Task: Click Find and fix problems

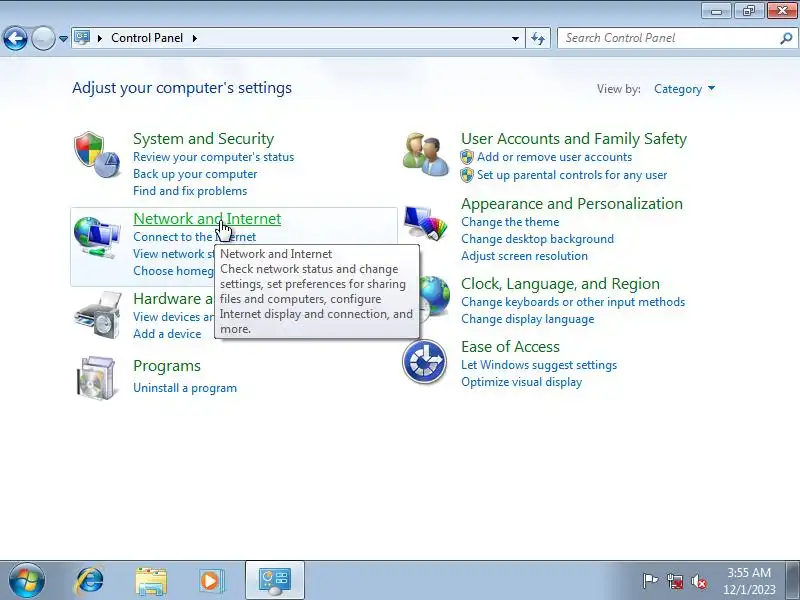Action: tap(190, 191)
